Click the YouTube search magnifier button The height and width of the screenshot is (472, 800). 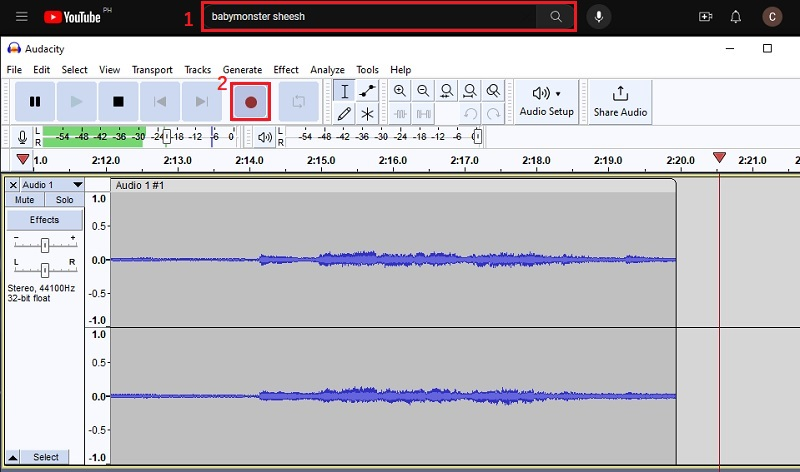pyautogui.click(x=556, y=16)
